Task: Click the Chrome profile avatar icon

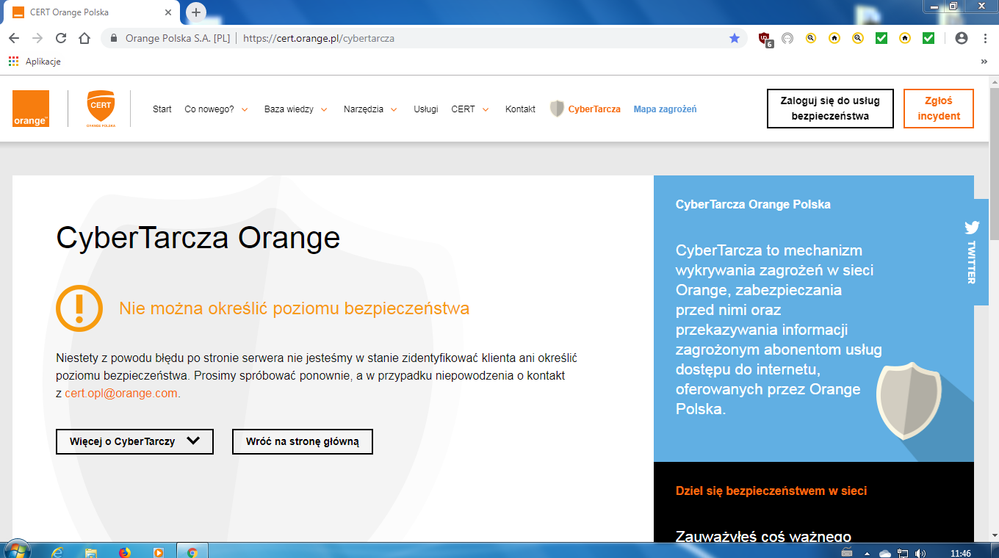Action: (x=961, y=38)
